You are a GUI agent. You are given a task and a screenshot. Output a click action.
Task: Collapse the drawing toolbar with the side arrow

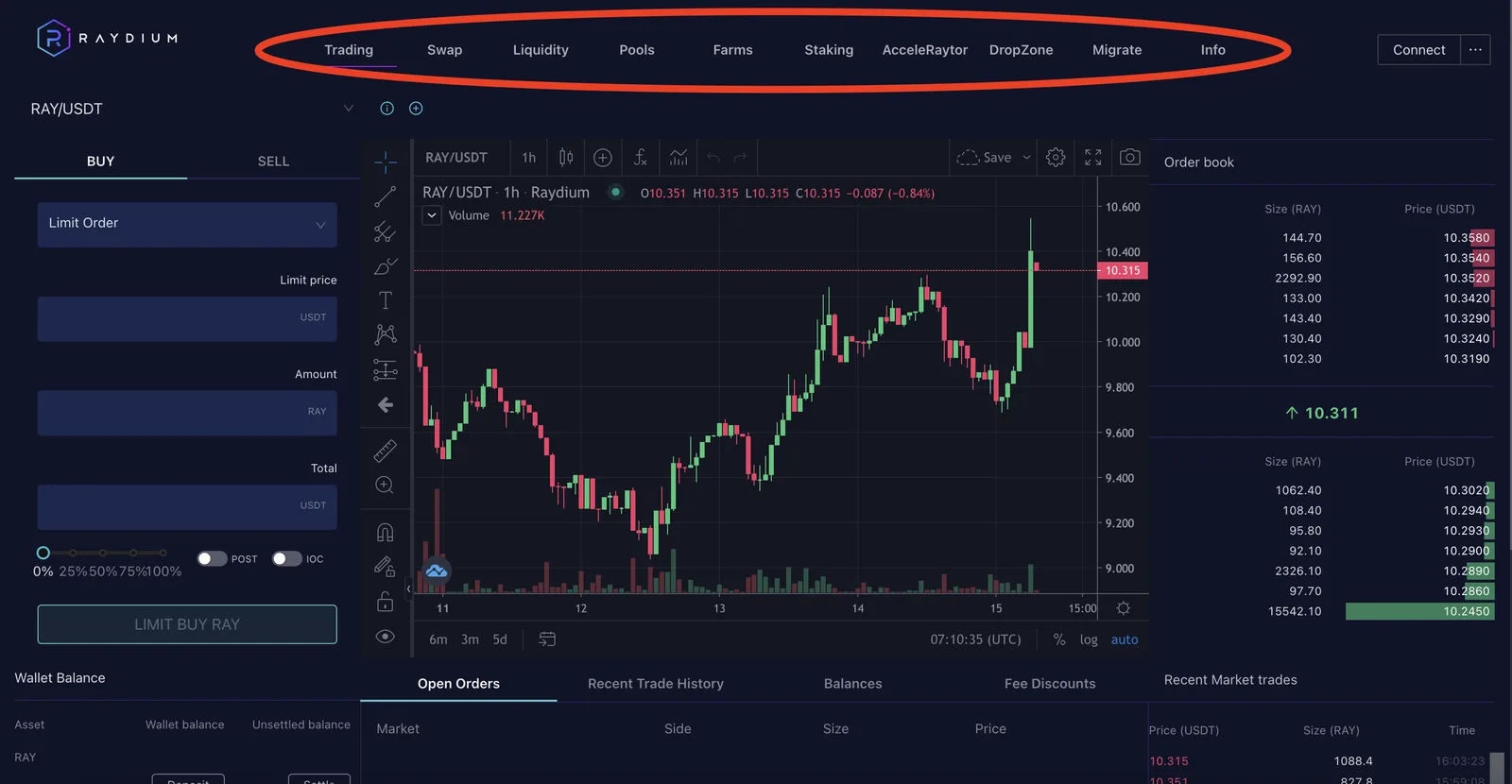pos(408,588)
